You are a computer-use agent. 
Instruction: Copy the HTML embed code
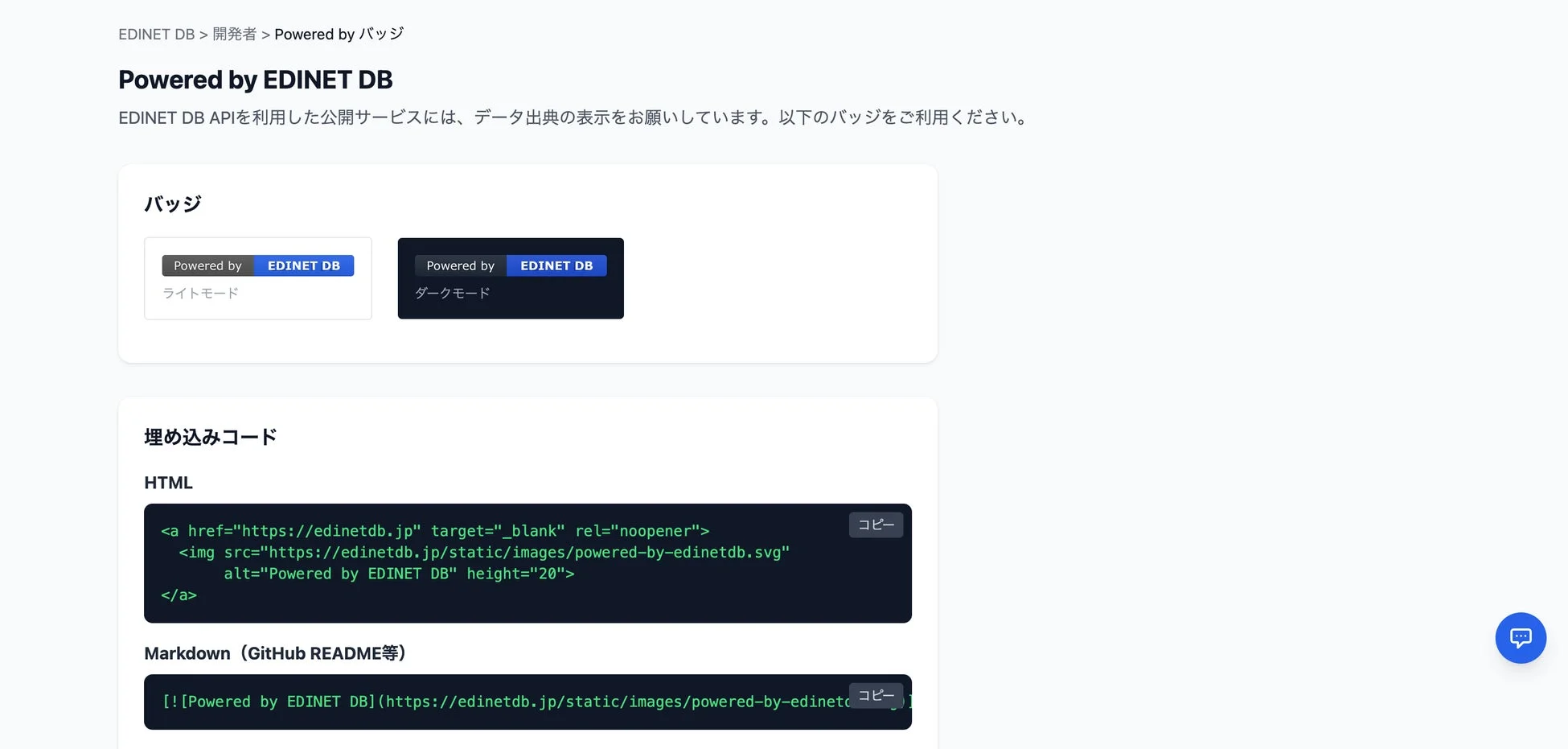tap(876, 525)
